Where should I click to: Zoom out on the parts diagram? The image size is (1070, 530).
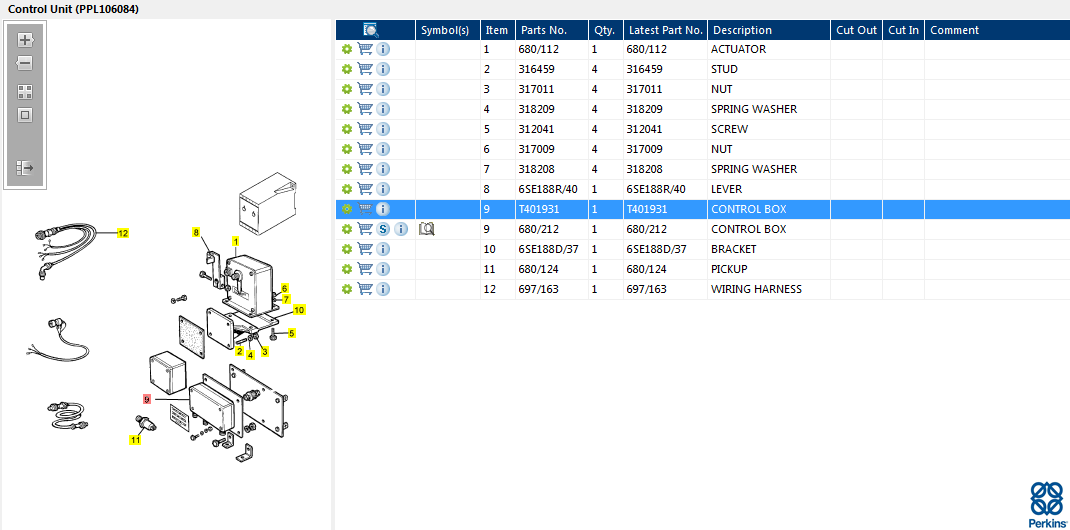tap(25, 63)
